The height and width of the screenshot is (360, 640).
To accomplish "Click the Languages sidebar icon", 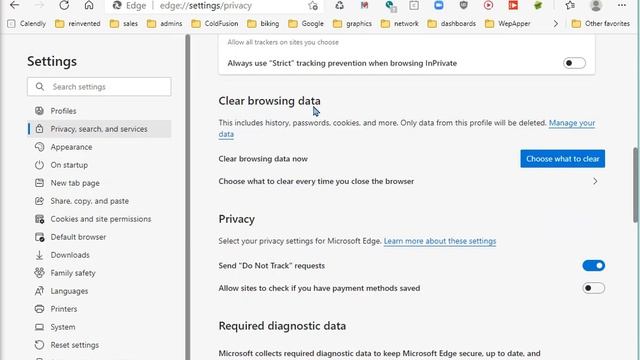I will coord(39,291).
